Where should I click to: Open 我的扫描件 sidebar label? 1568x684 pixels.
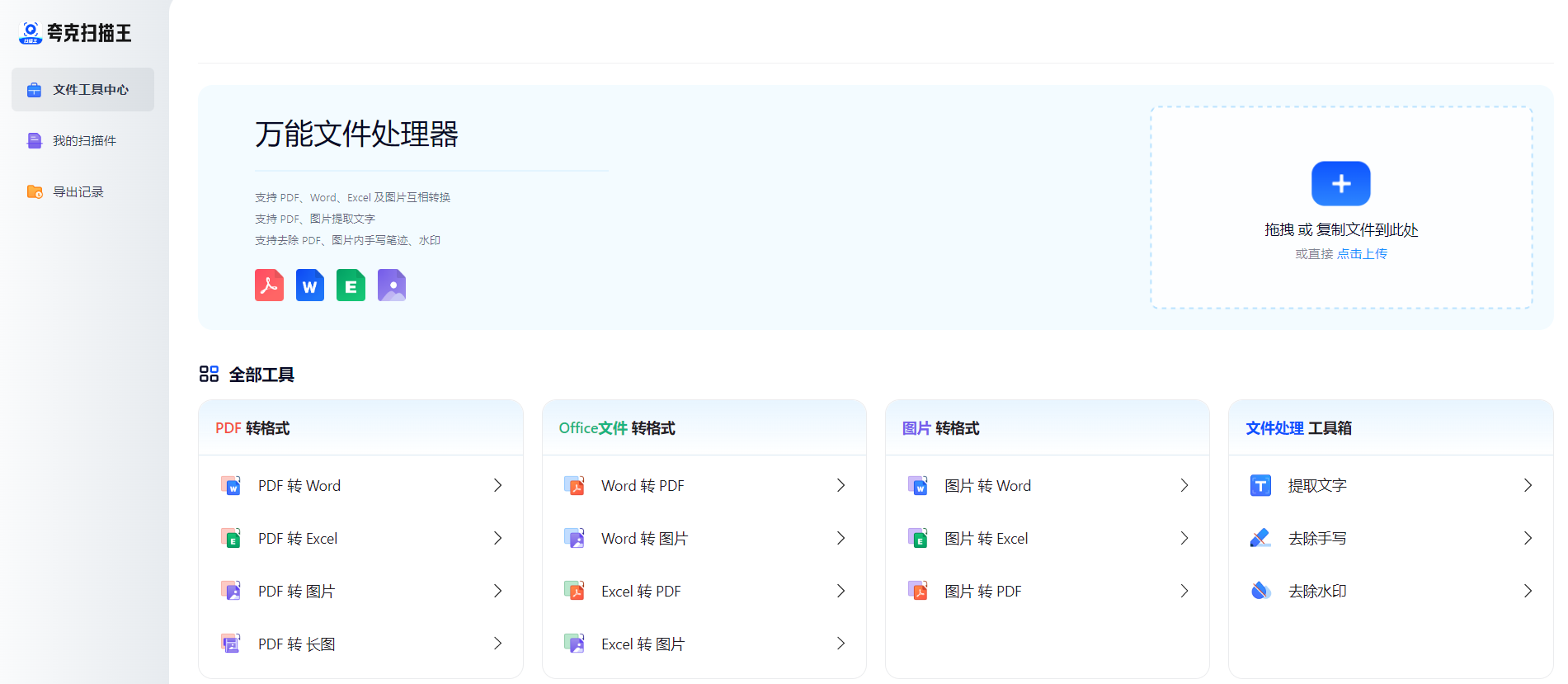85,141
